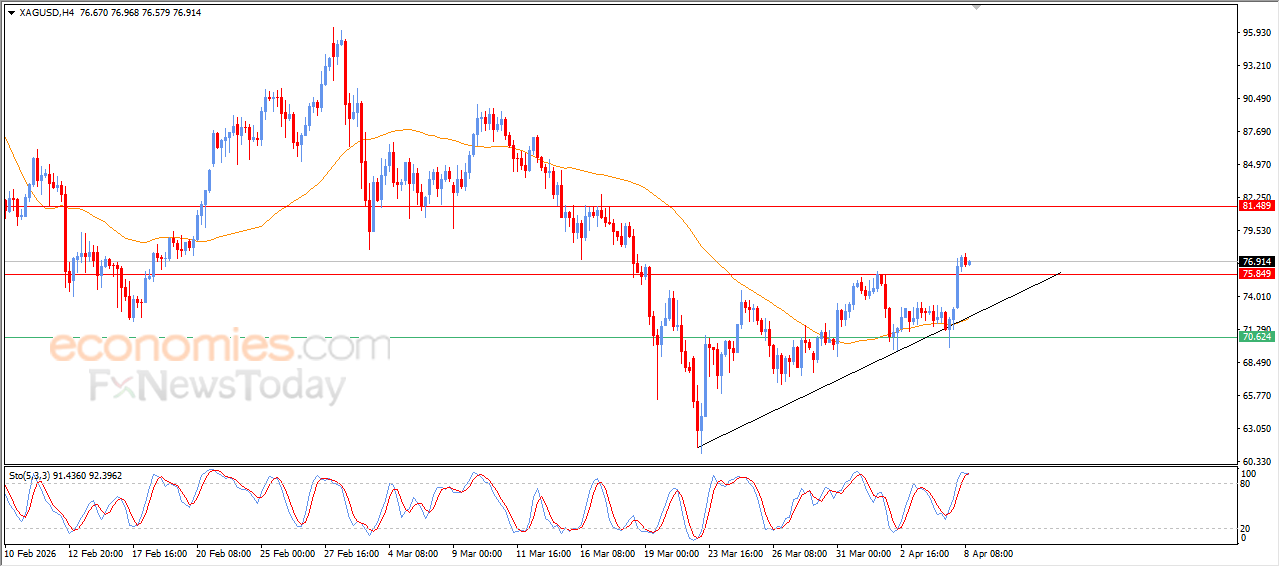This screenshot has width=1280, height=567.
Task: Click the red 75.849 price level tag
Action: pos(1256,273)
